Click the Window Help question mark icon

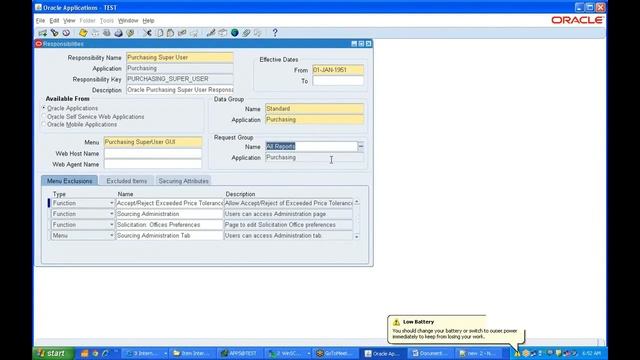[x=275, y=33]
